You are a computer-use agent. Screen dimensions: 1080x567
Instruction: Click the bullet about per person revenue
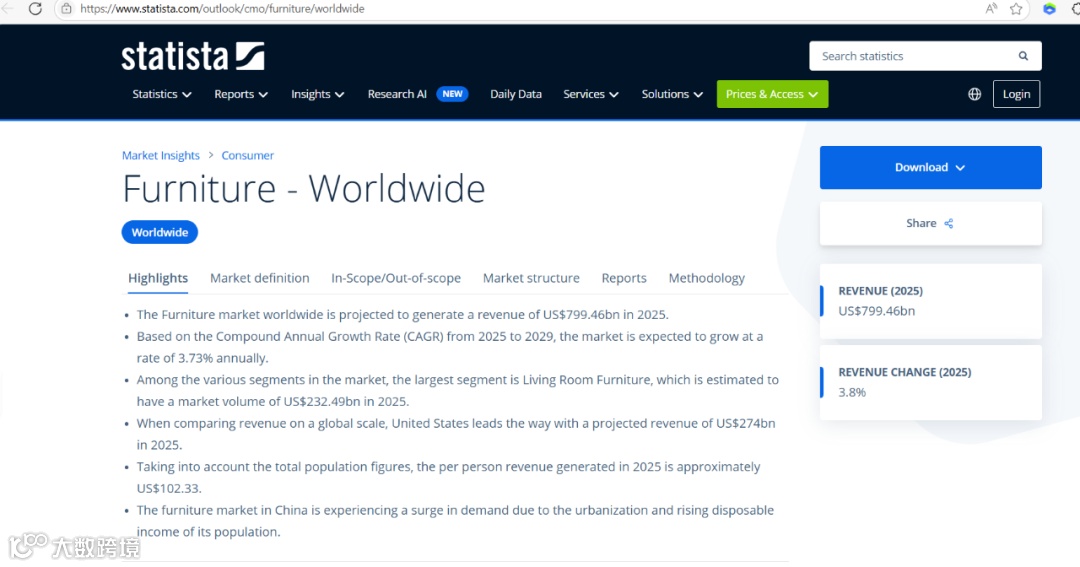tap(448, 477)
